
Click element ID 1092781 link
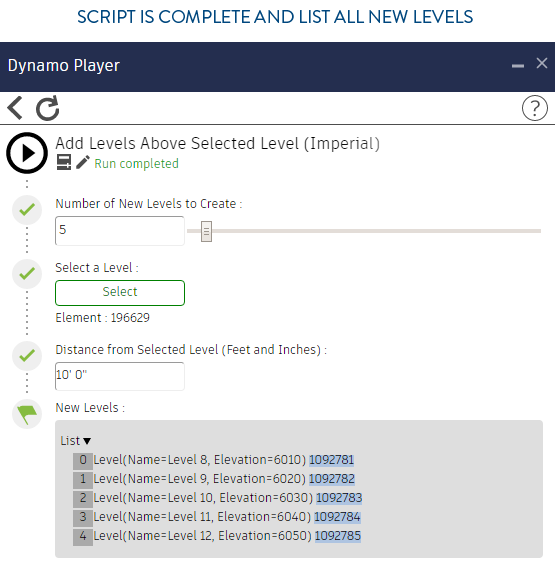tap(331, 460)
